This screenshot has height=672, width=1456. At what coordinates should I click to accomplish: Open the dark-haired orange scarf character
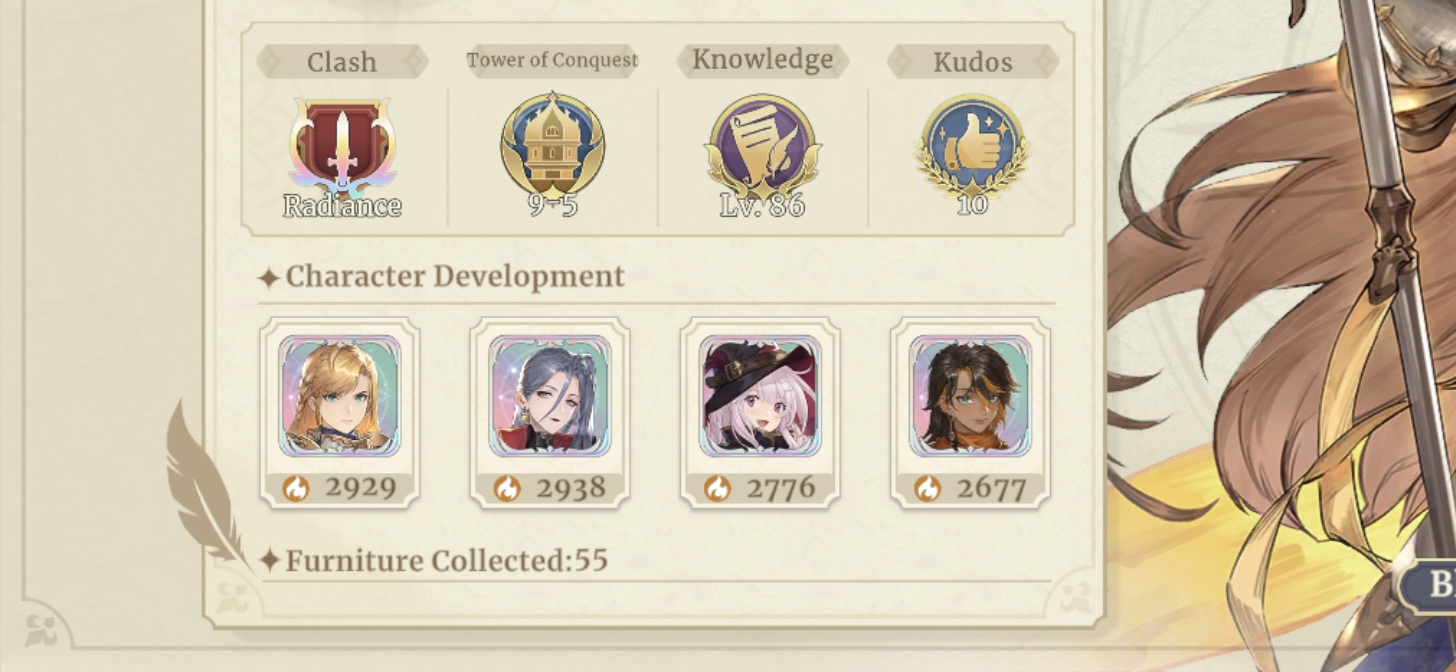click(x=970, y=396)
